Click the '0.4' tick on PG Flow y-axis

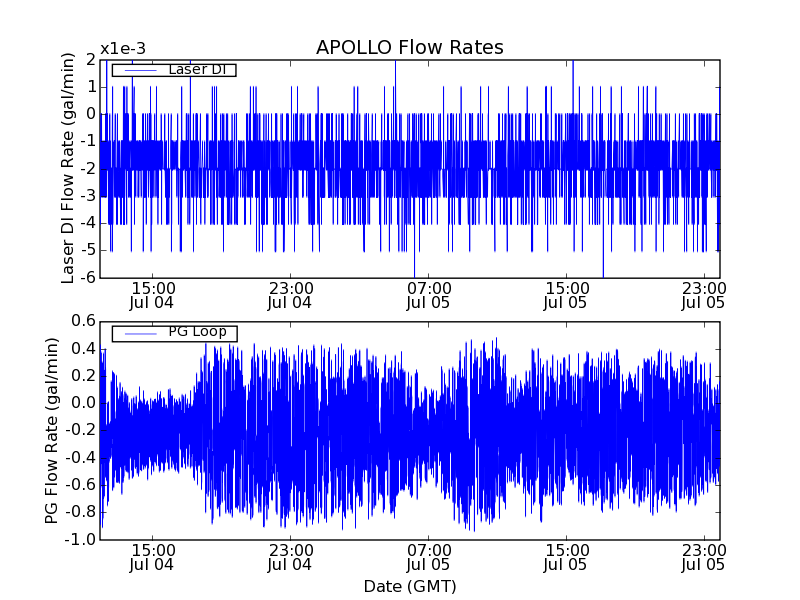[x=84, y=349]
